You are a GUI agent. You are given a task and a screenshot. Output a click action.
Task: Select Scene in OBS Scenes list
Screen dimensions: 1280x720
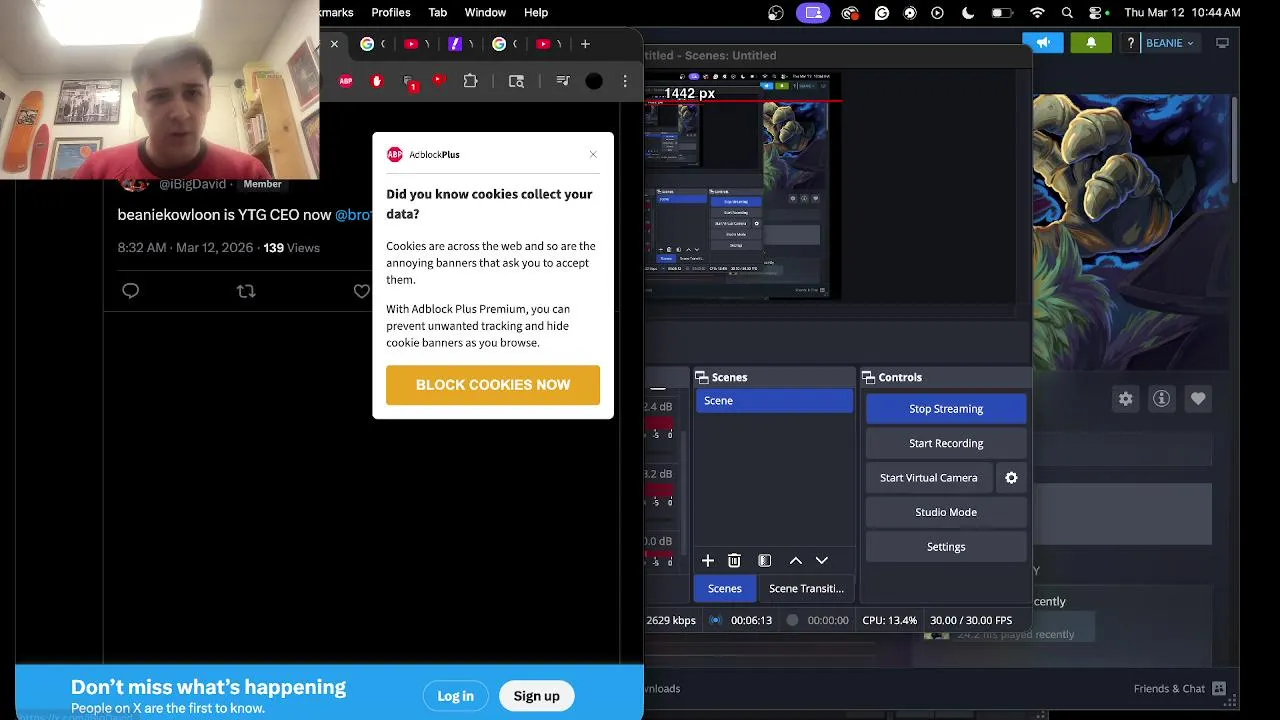pos(774,400)
